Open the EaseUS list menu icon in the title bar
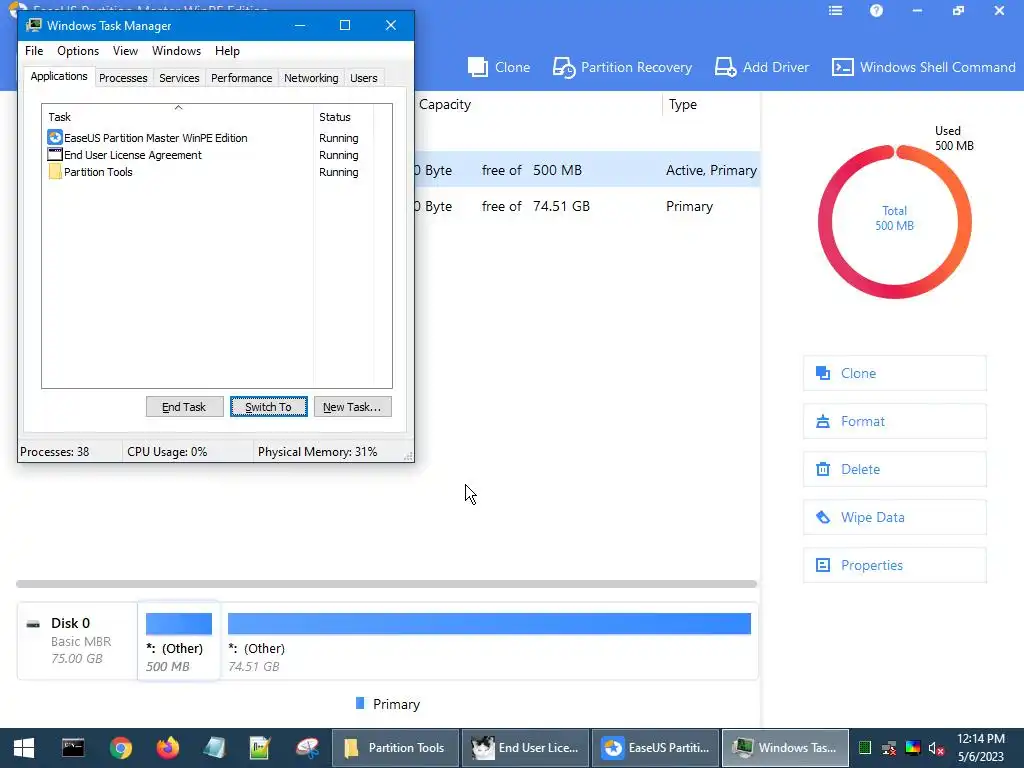The height and width of the screenshot is (768, 1024). (835, 10)
